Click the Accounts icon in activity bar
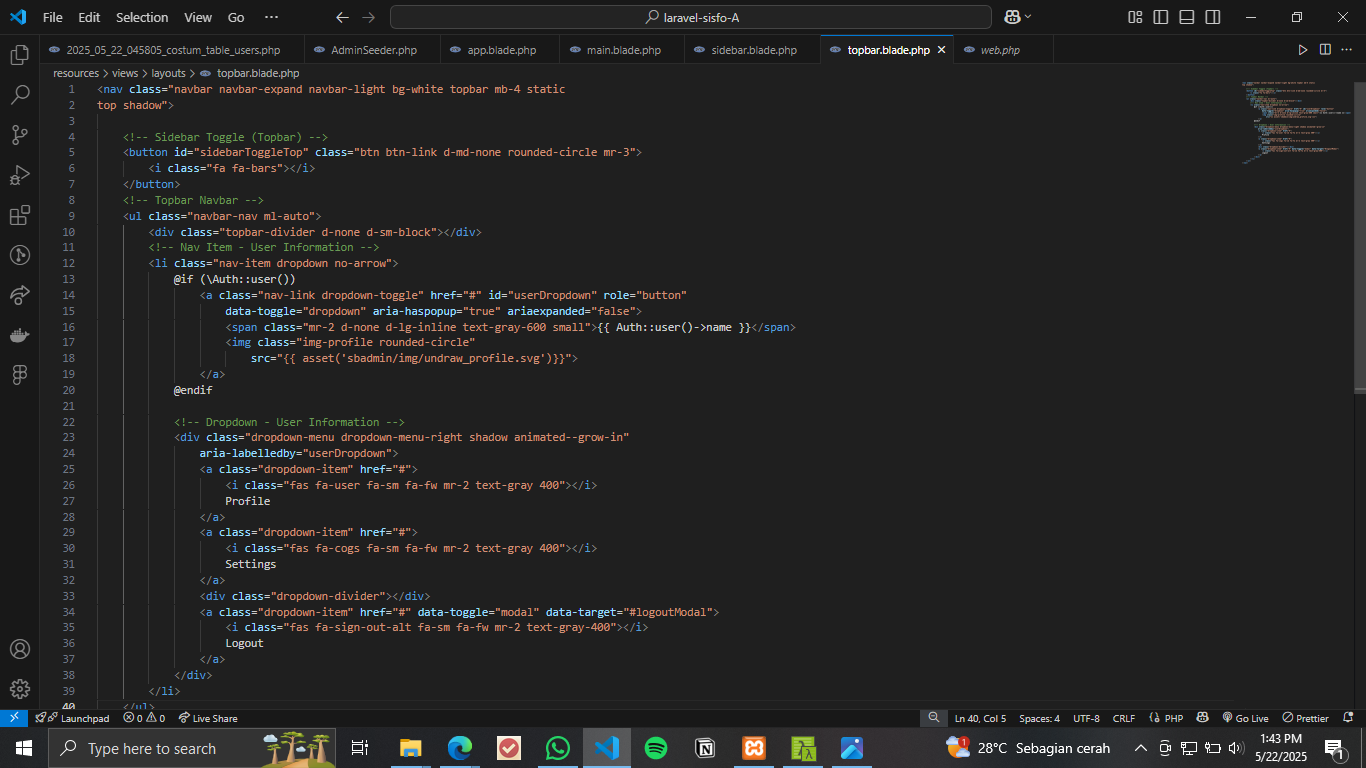 (19, 649)
